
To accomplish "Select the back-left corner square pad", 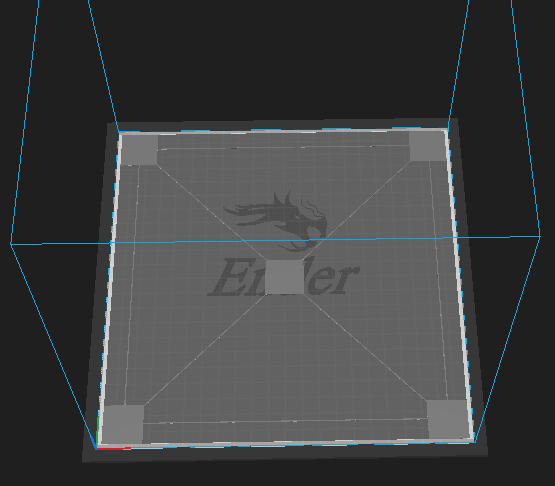I will [x=139, y=150].
